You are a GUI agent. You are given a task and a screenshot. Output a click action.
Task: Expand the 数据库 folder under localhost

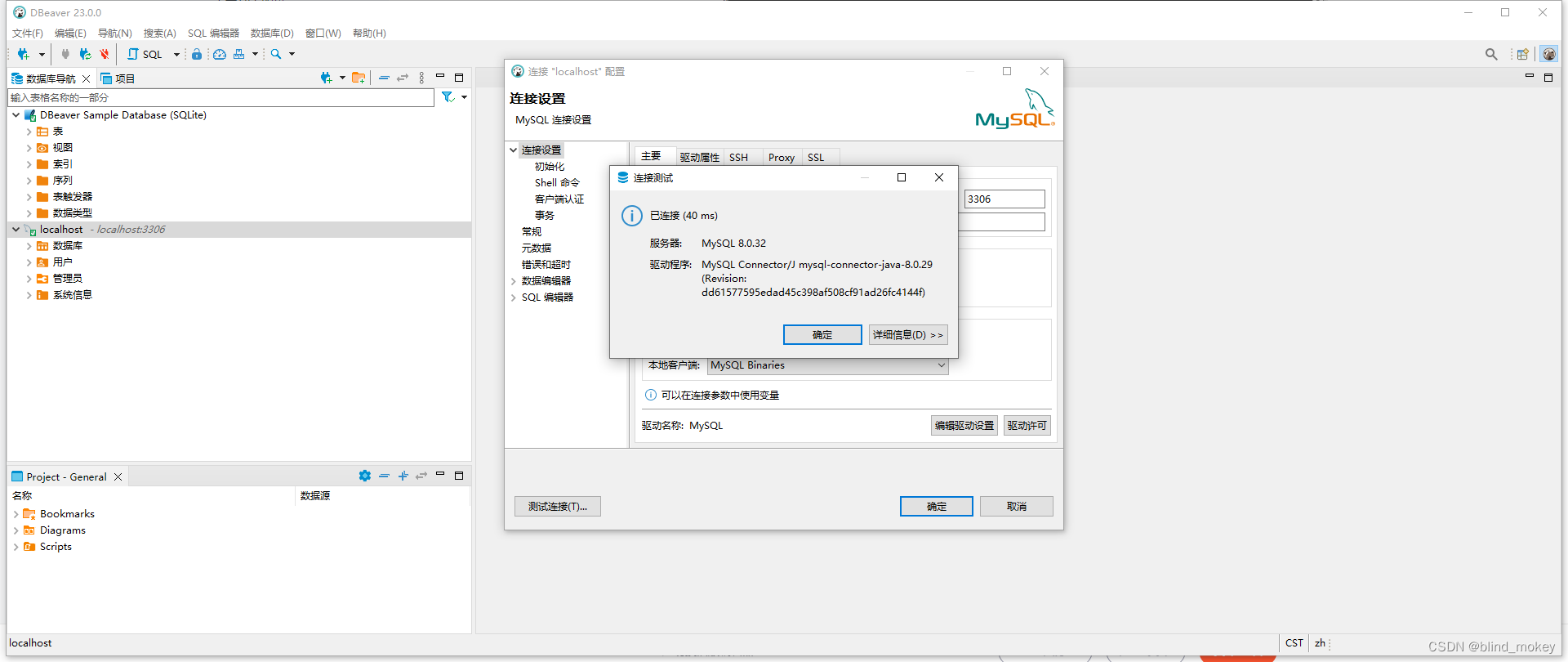pos(29,246)
